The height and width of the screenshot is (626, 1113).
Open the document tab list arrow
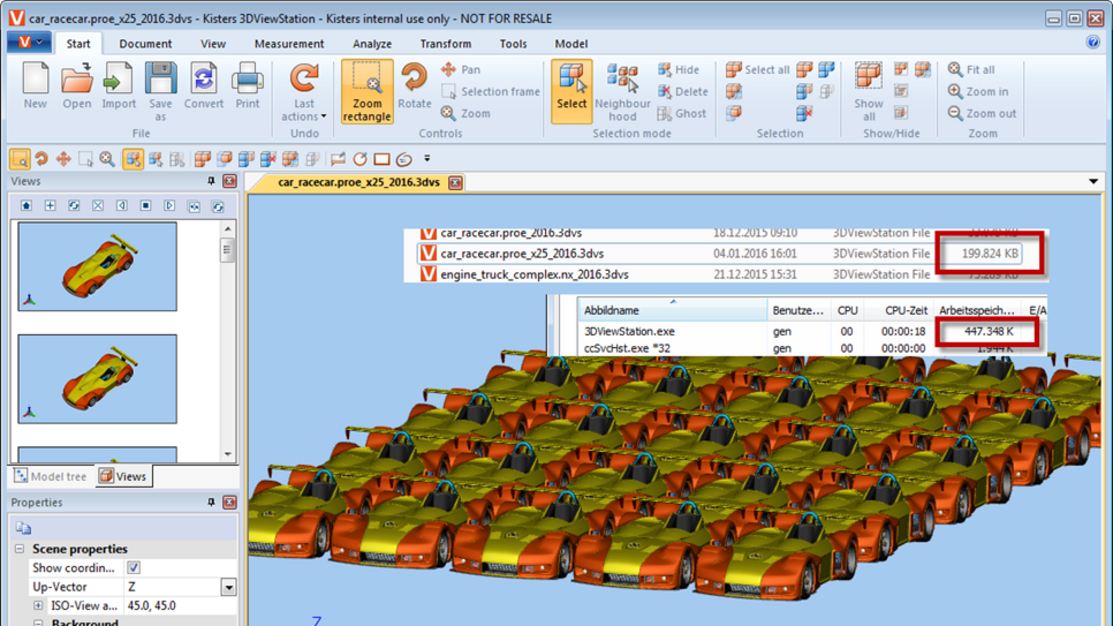click(x=1093, y=182)
